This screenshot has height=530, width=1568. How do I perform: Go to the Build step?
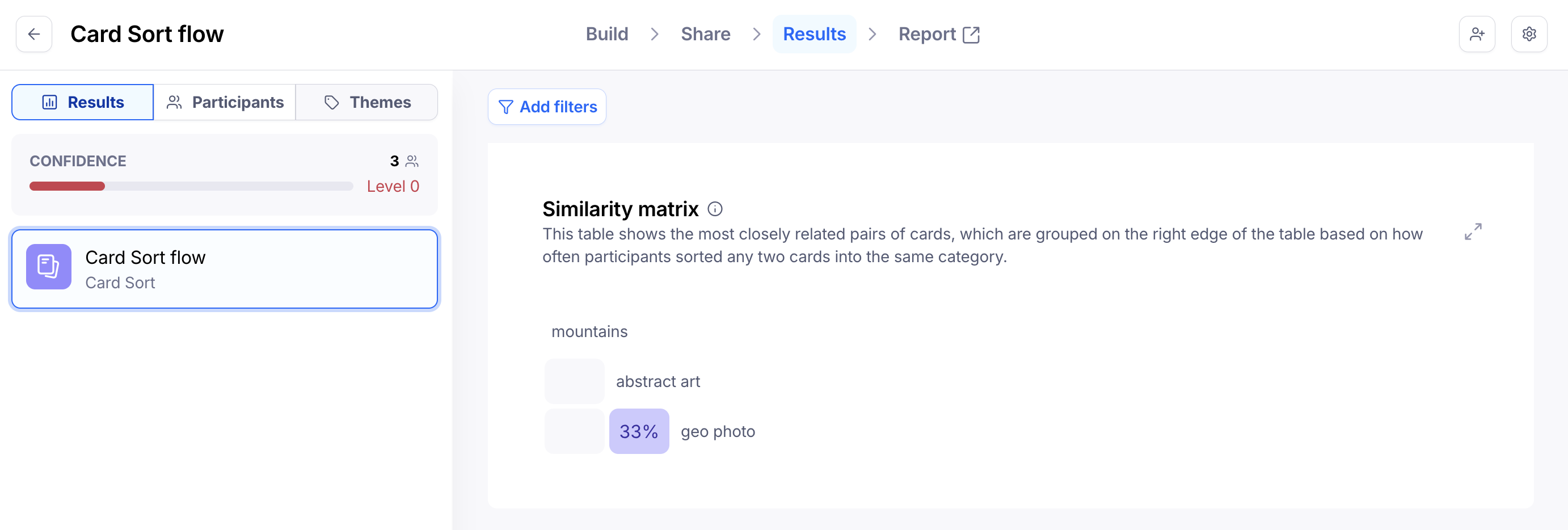coord(607,34)
